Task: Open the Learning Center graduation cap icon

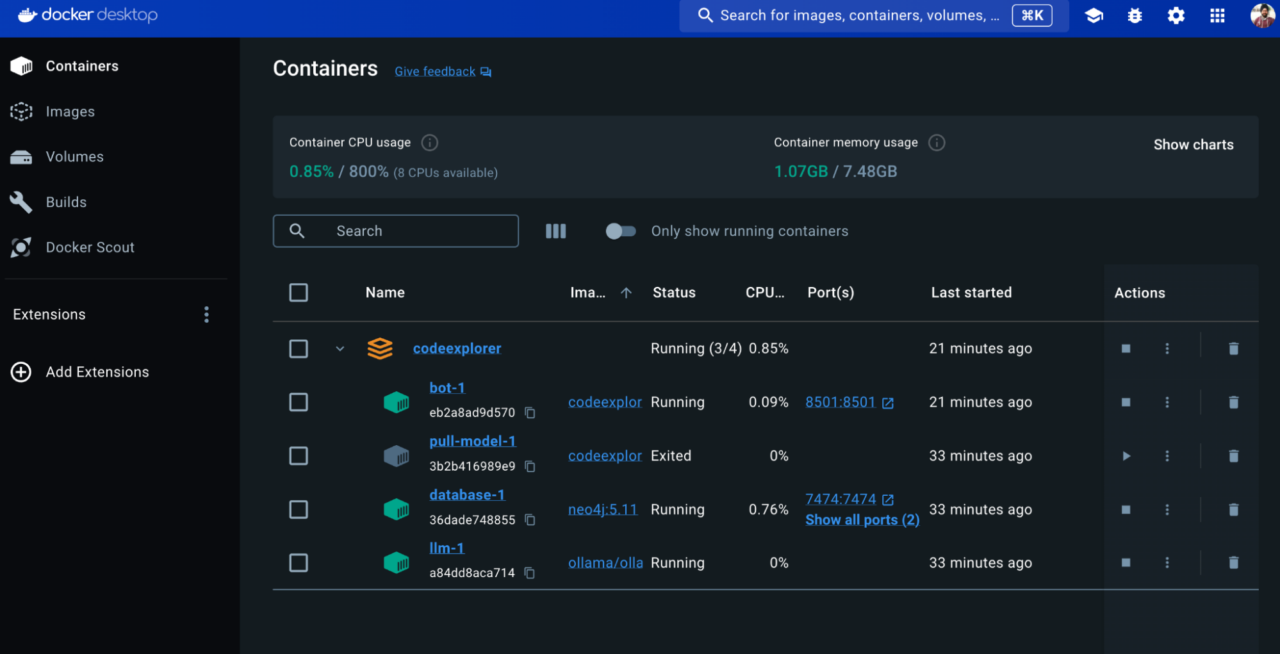Action: [x=1093, y=15]
